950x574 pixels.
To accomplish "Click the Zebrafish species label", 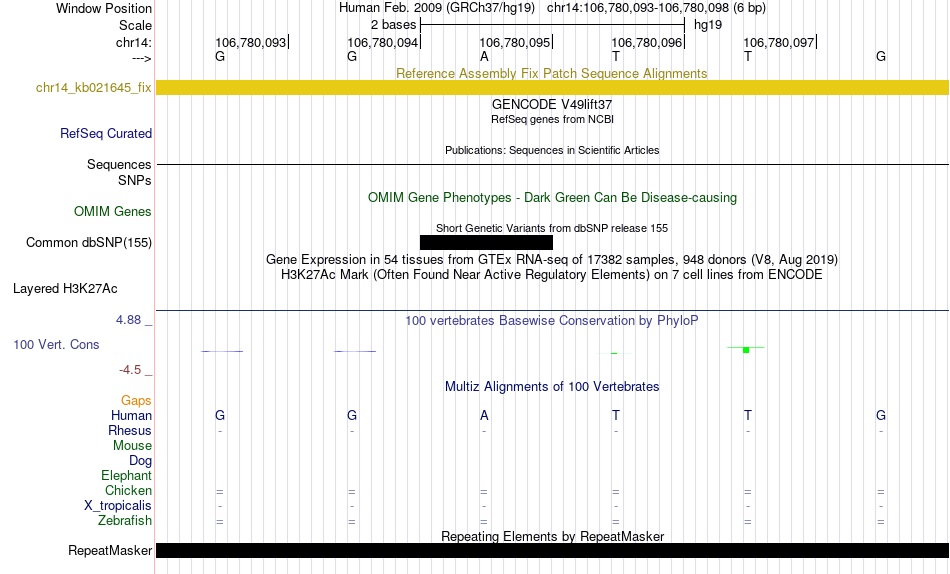I will [125, 520].
